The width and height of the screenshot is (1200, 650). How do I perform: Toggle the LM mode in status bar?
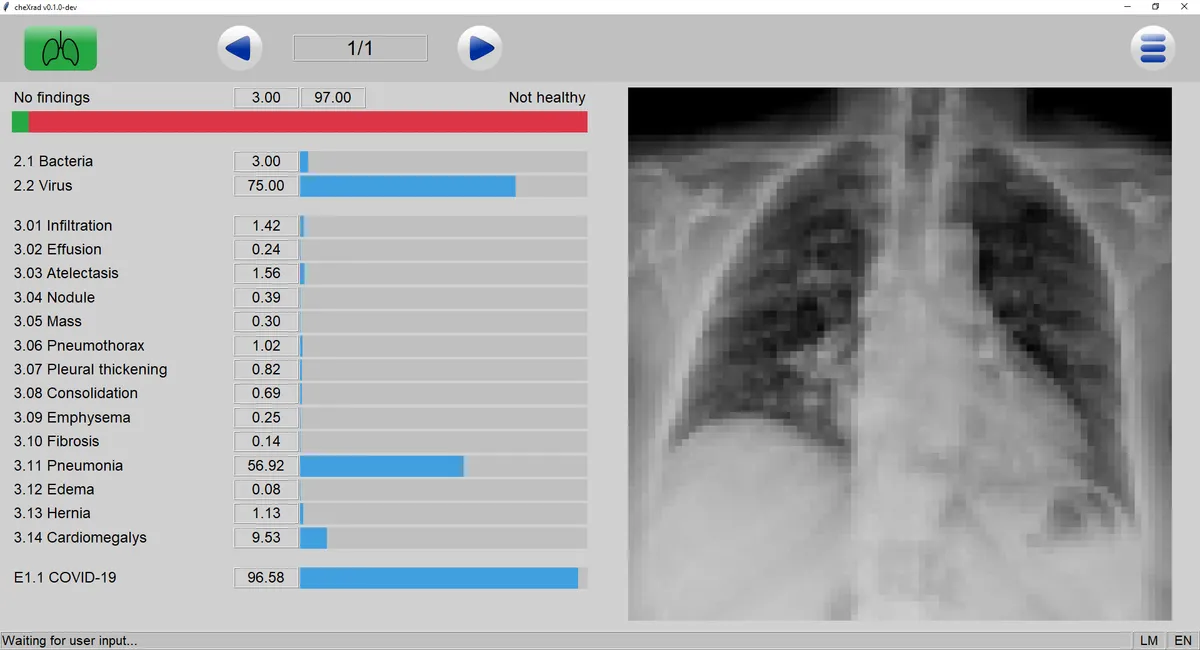pos(1148,640)
